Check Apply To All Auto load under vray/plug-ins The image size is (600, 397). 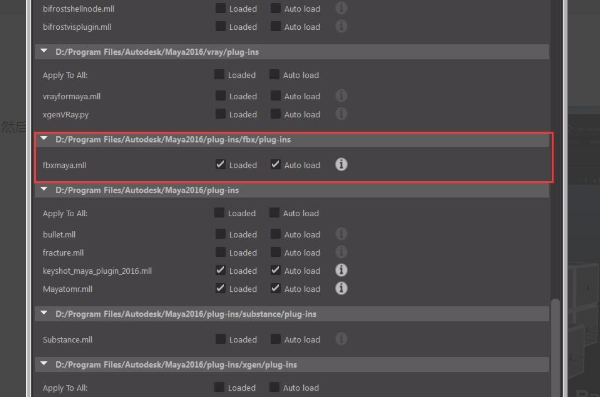274,74
